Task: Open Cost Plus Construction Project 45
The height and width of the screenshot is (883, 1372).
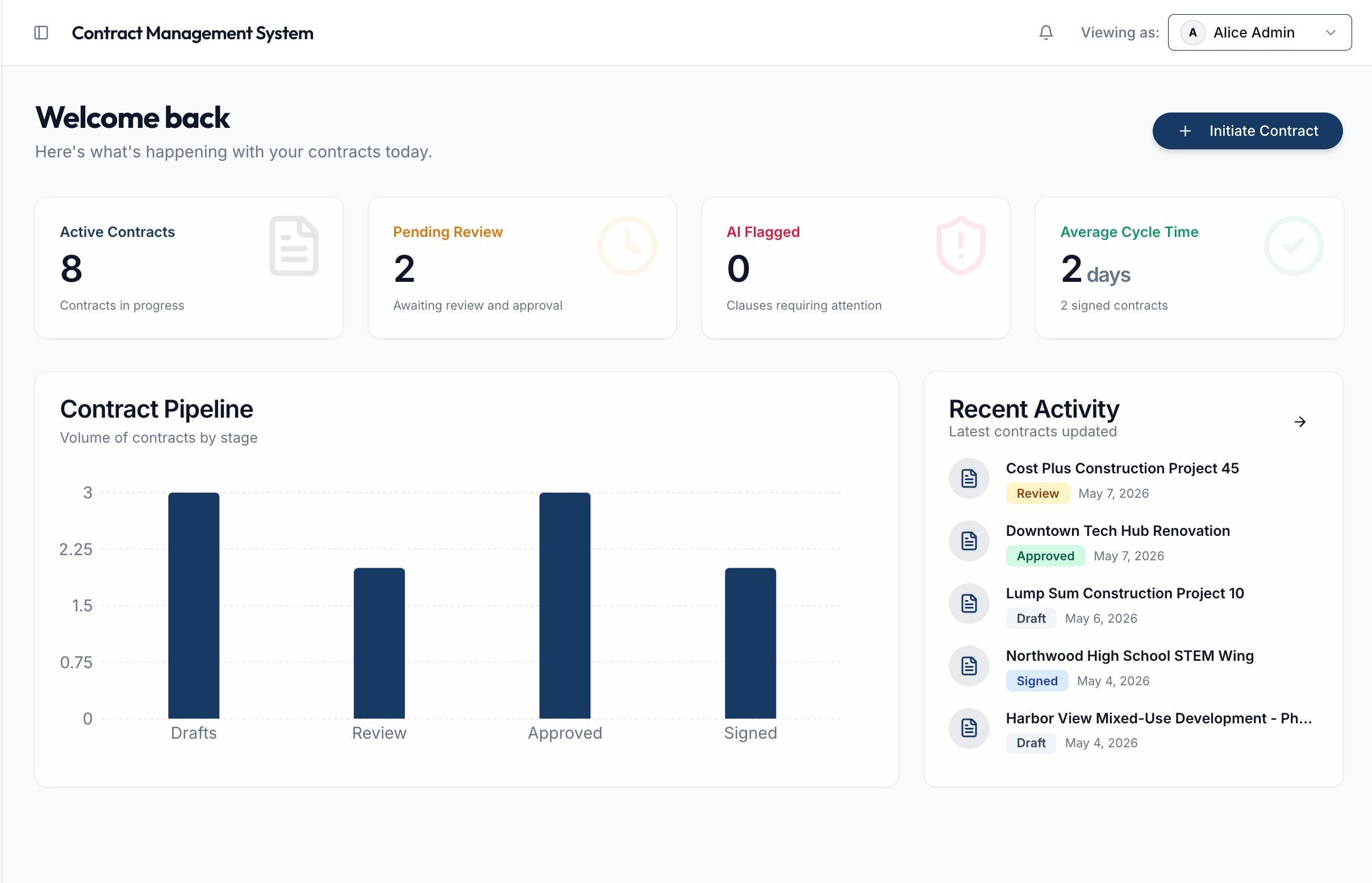Action: click(x=1122, y=468)
